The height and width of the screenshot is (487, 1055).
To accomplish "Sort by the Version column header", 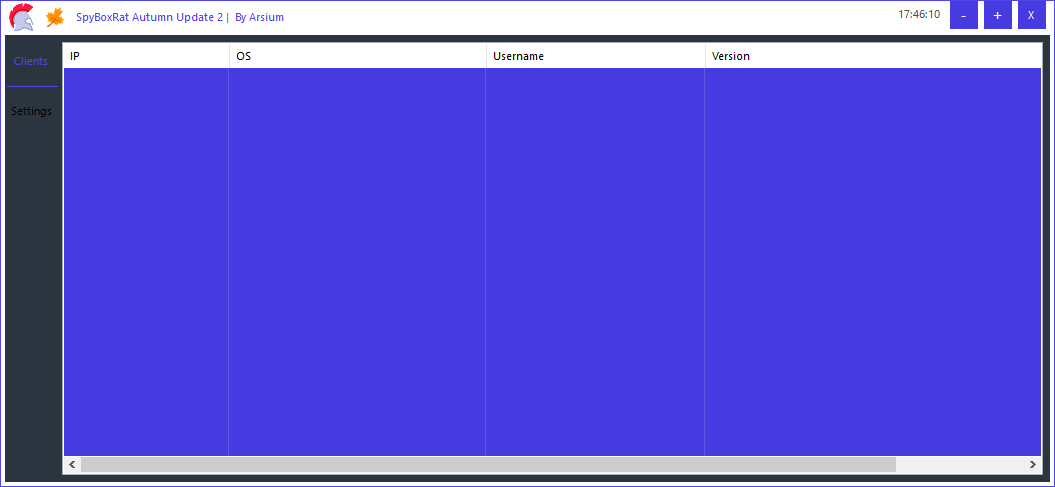I will click(x=870, y=56).
